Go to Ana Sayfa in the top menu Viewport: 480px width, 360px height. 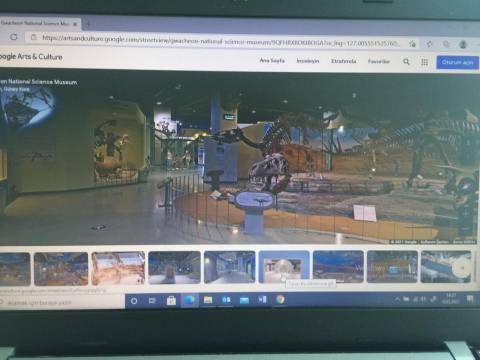tap(272, 60)
